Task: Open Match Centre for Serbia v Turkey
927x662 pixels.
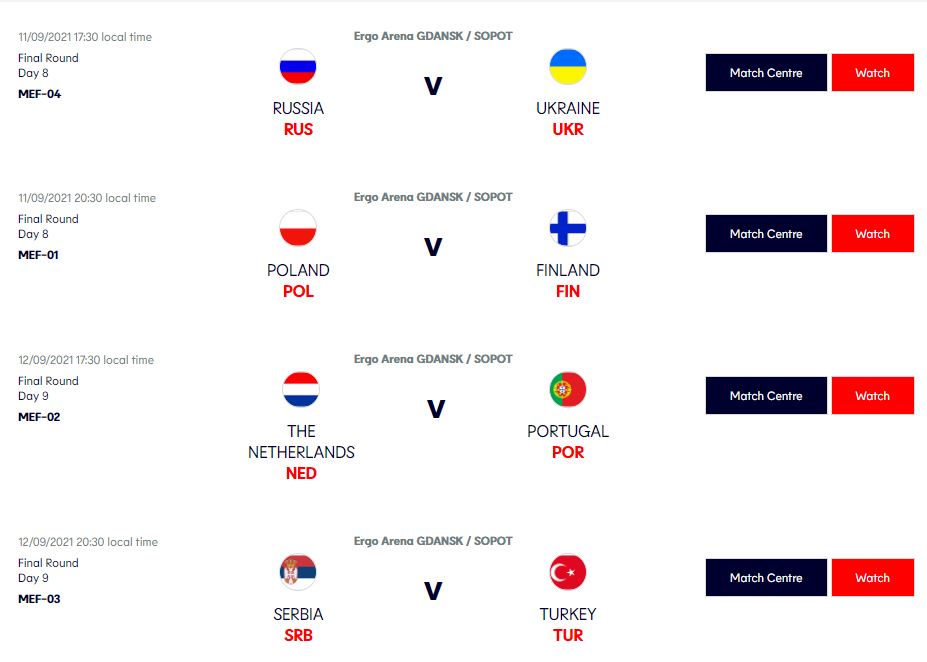Action: tap(766, 577)
